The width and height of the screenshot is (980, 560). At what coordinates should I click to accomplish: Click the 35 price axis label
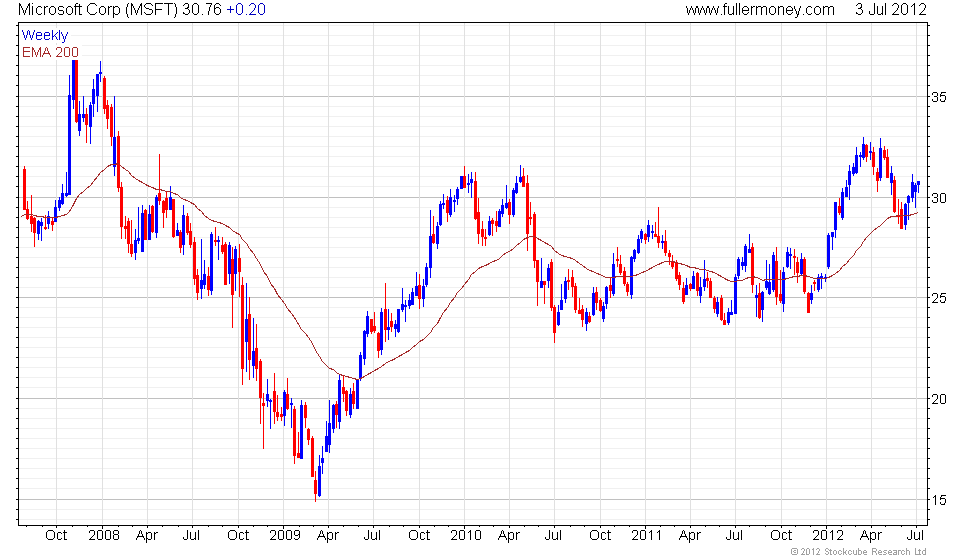(939, 98)
